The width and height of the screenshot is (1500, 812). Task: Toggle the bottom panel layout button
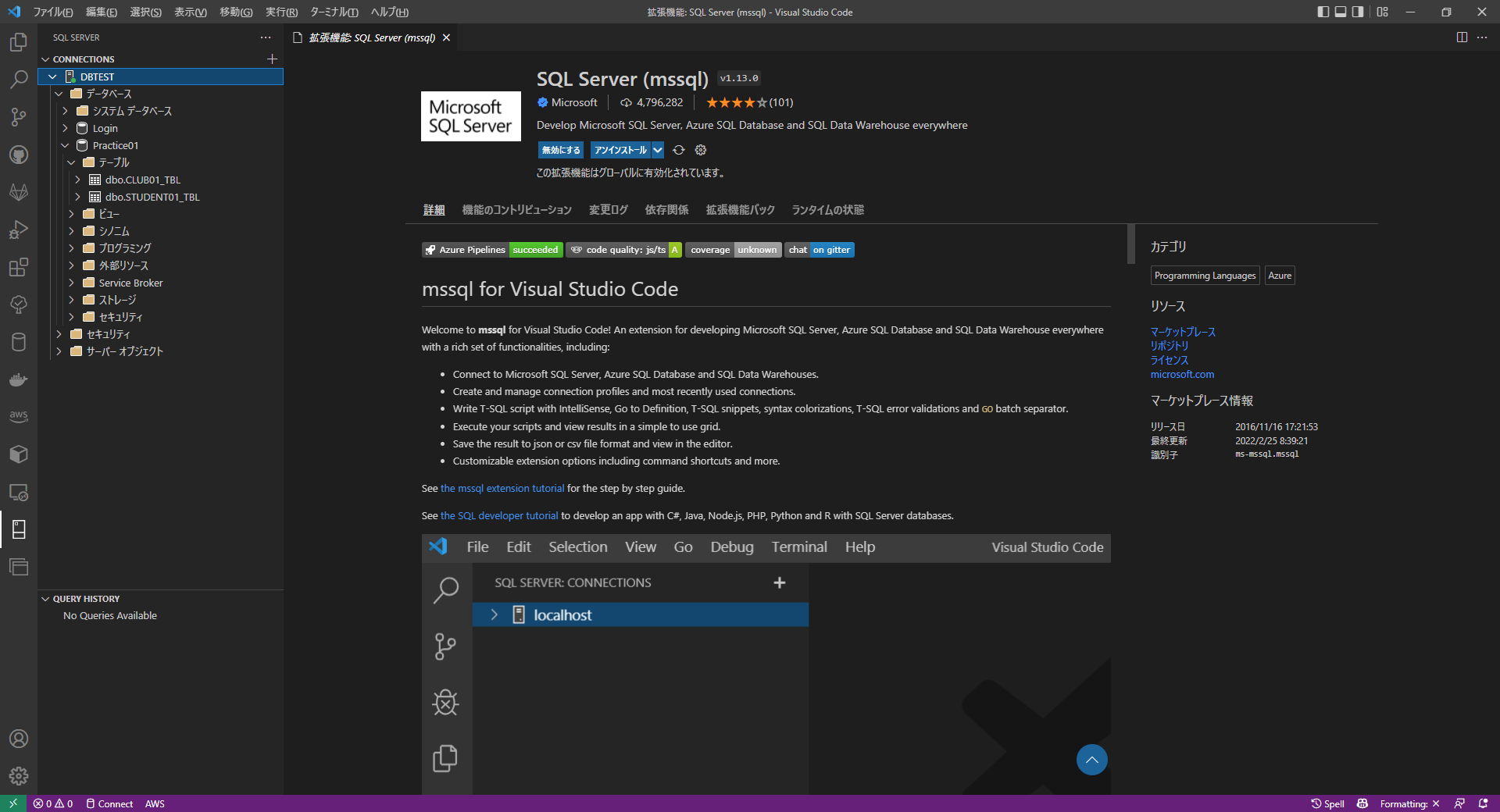point(1341,12)
